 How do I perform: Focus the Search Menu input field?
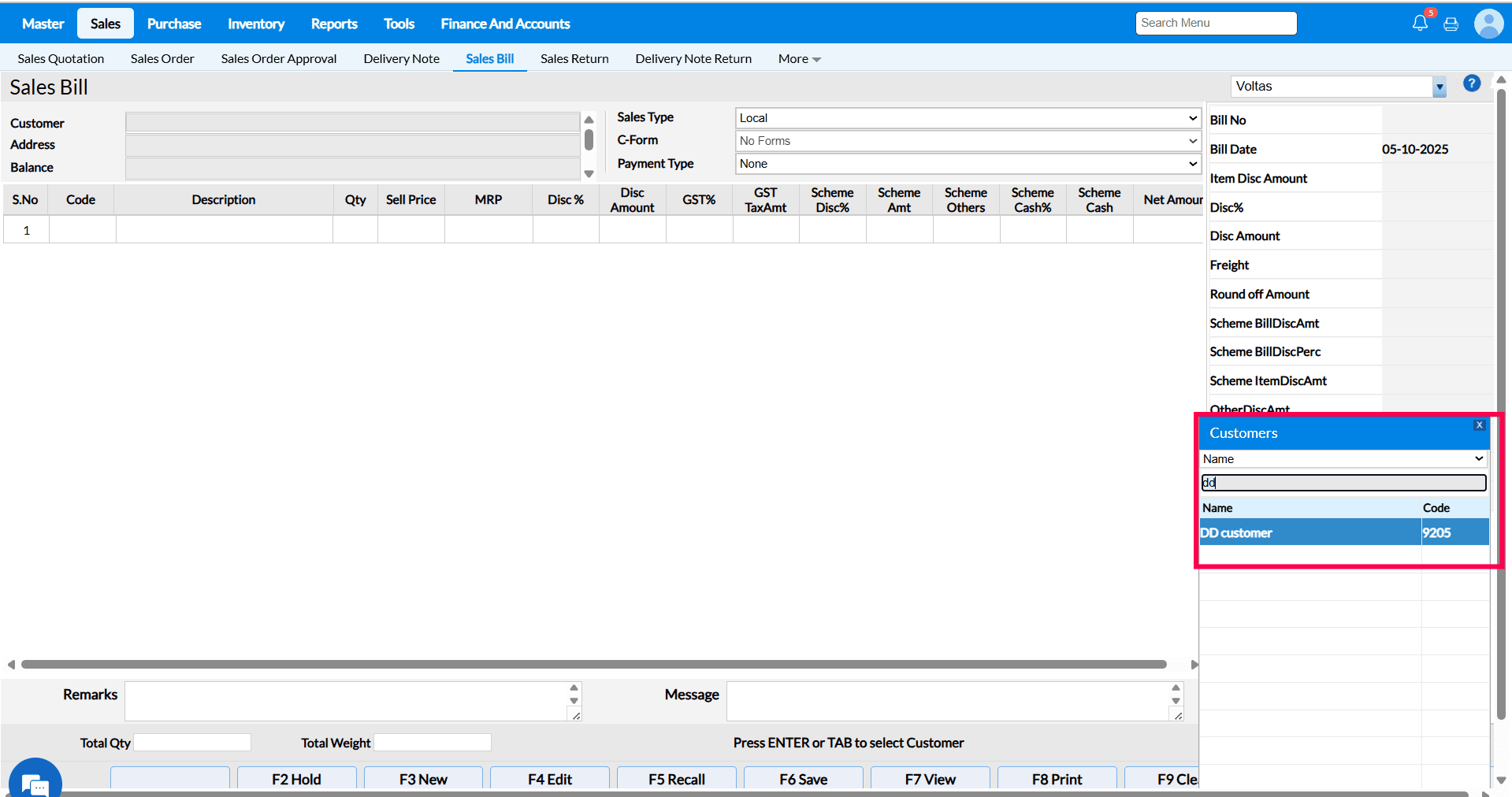click(1215, 23)
